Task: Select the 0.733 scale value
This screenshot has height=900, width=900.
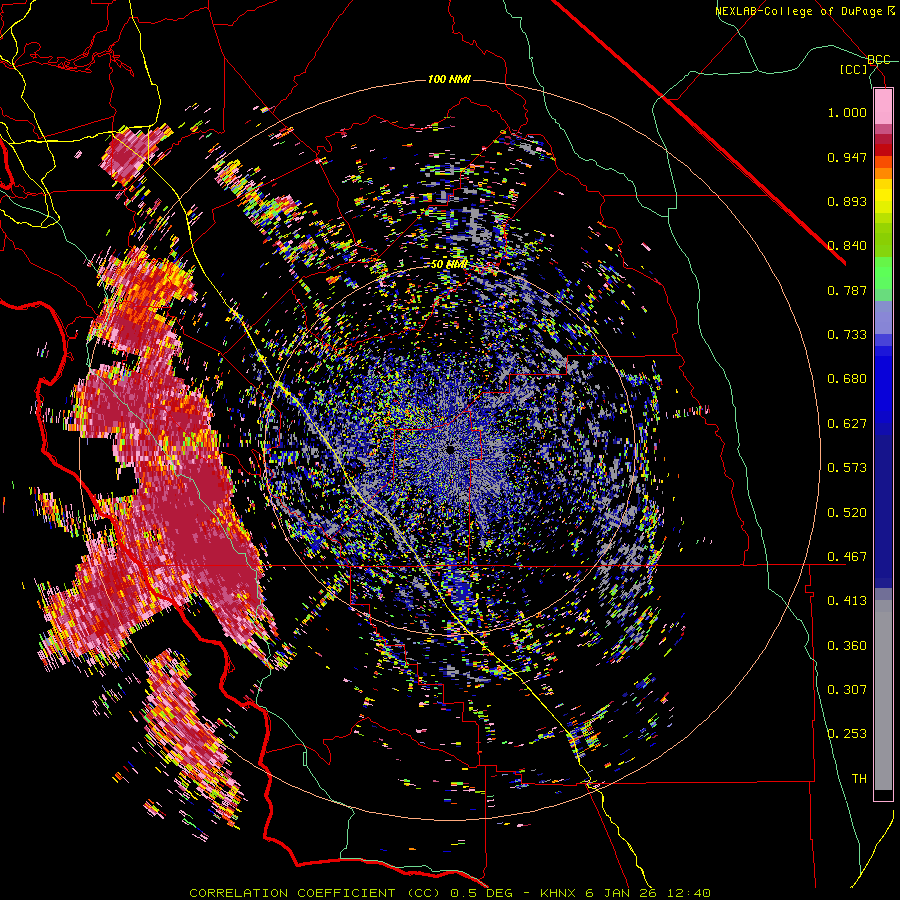Action: click(847, 335)
